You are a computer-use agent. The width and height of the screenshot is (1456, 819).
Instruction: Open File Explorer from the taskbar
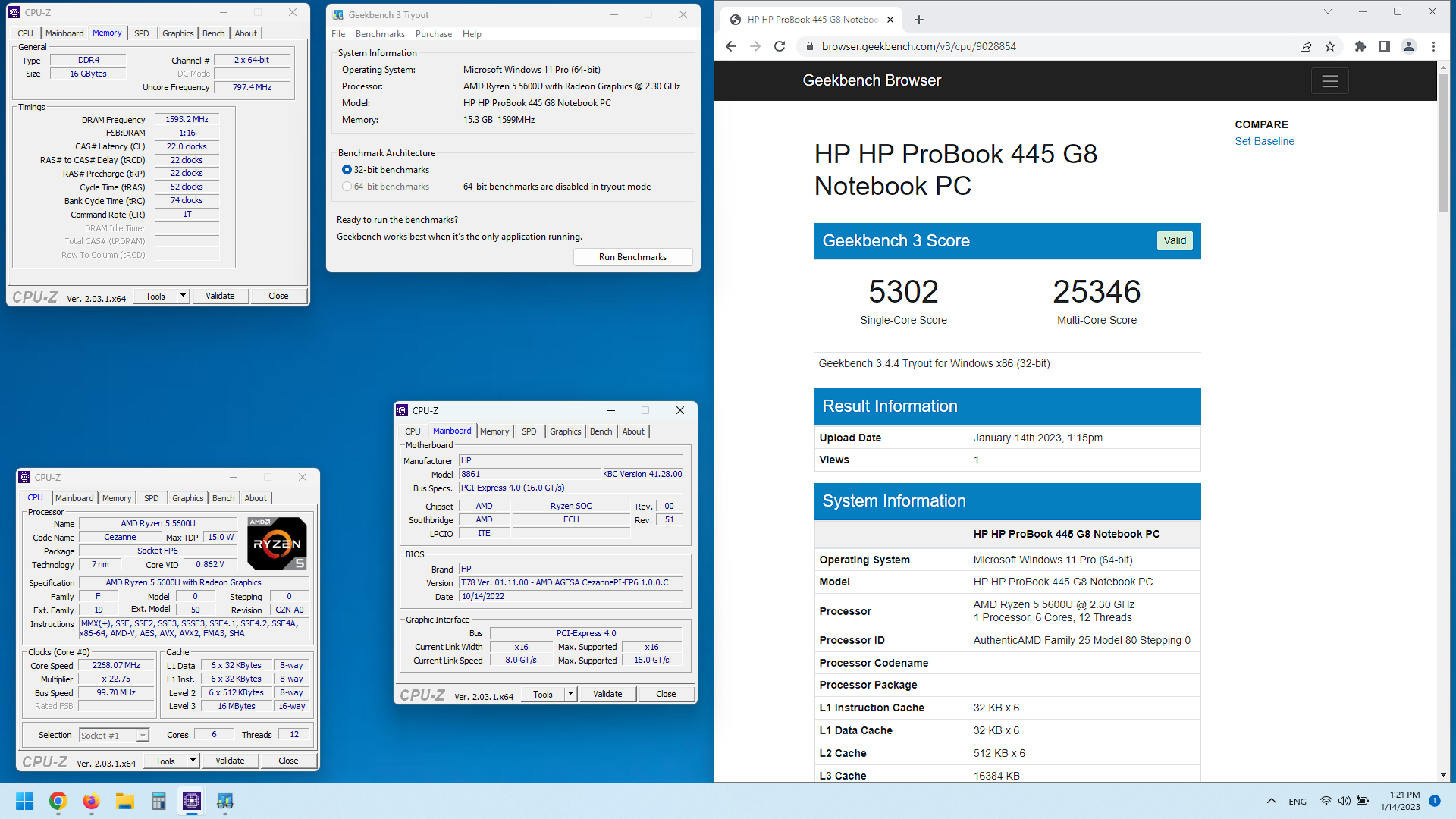pyautogui.click(x=125, y=801)
